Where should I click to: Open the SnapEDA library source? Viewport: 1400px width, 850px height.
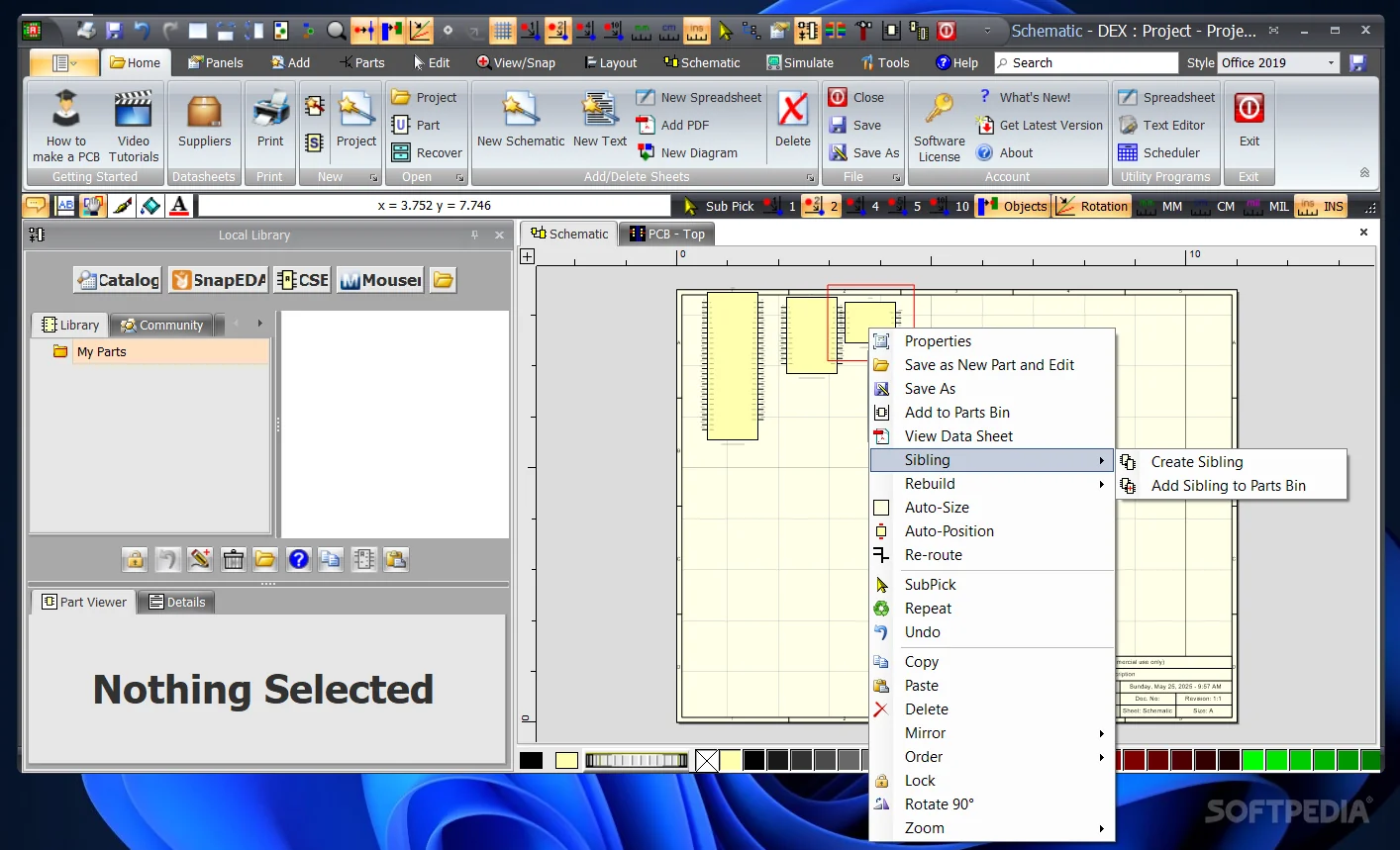coord(218,280)
